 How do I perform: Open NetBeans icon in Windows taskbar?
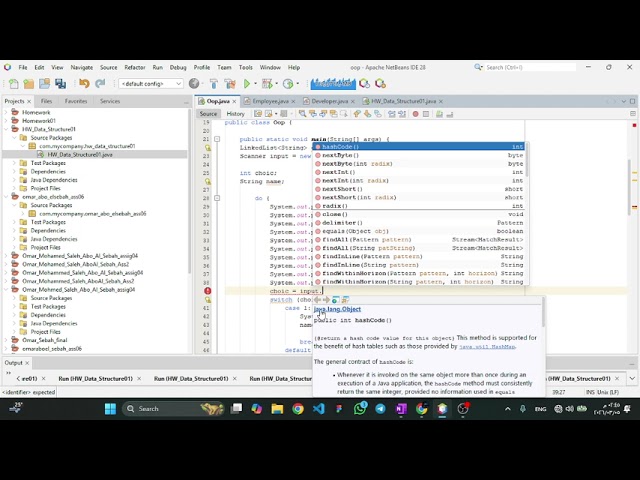pos(442,409)
